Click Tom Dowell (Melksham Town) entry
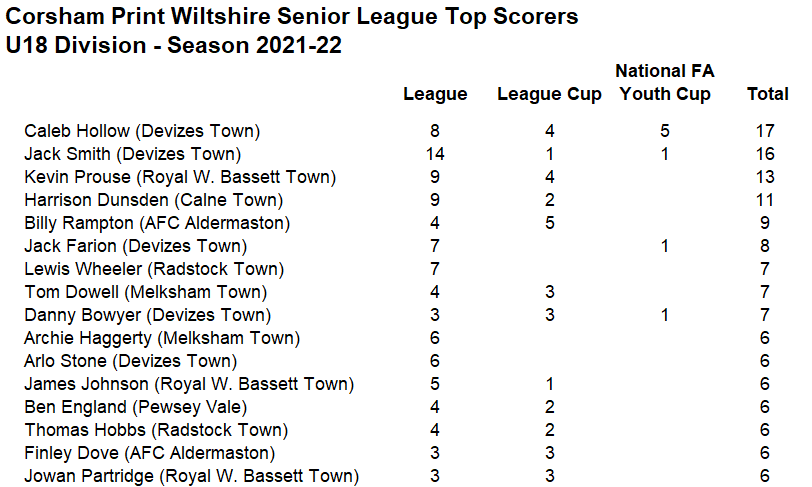This screenshot has width=812, height=487. (145, 292)
